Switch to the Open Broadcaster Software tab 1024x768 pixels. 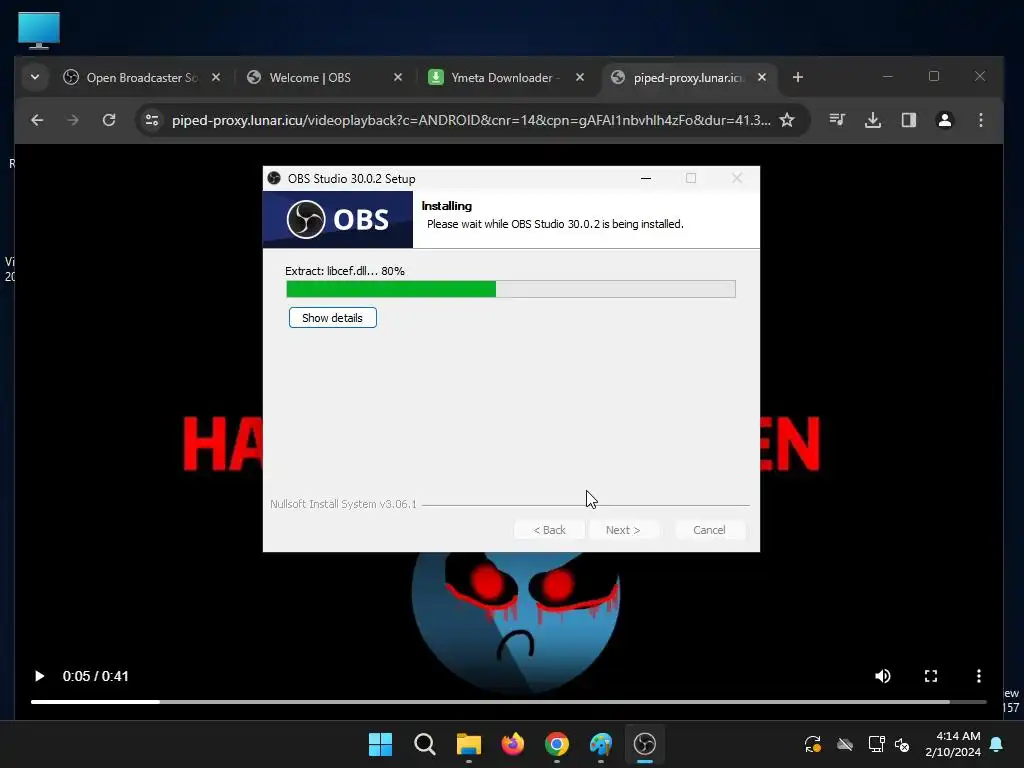(x=142, y=77)
